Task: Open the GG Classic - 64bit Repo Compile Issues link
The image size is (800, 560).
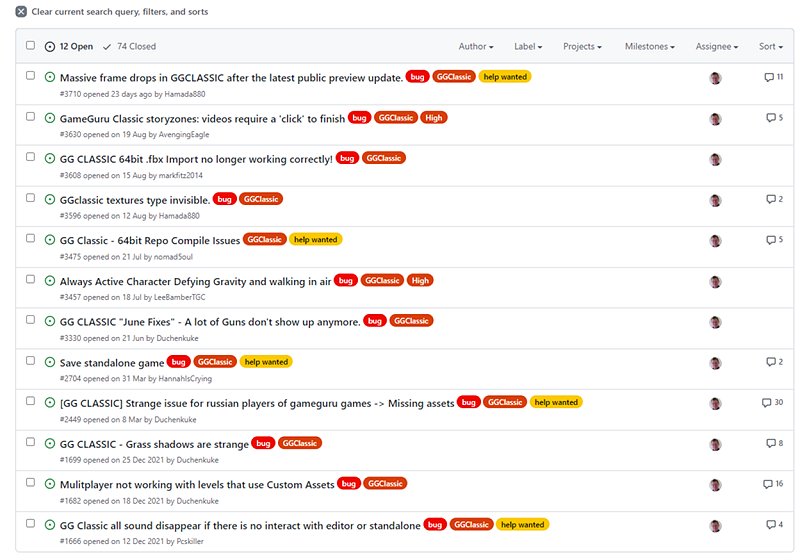Action: 150,240
